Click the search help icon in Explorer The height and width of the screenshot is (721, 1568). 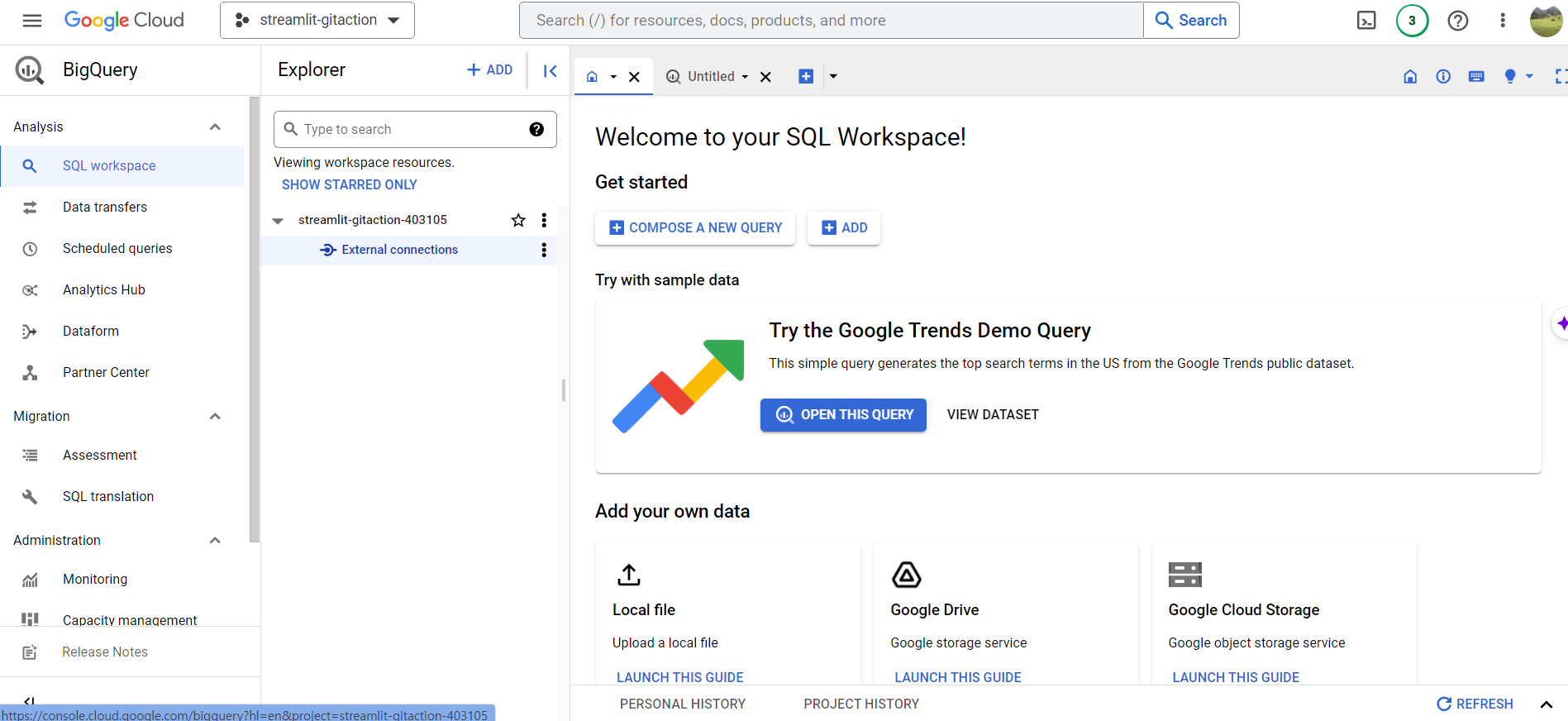click(536, 129)
